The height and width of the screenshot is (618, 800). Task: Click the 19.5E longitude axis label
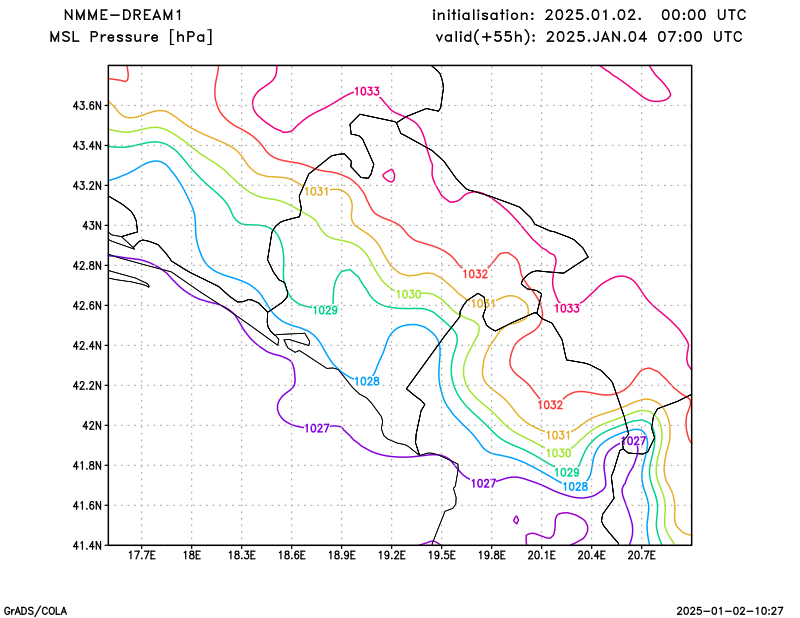[441, 556]
